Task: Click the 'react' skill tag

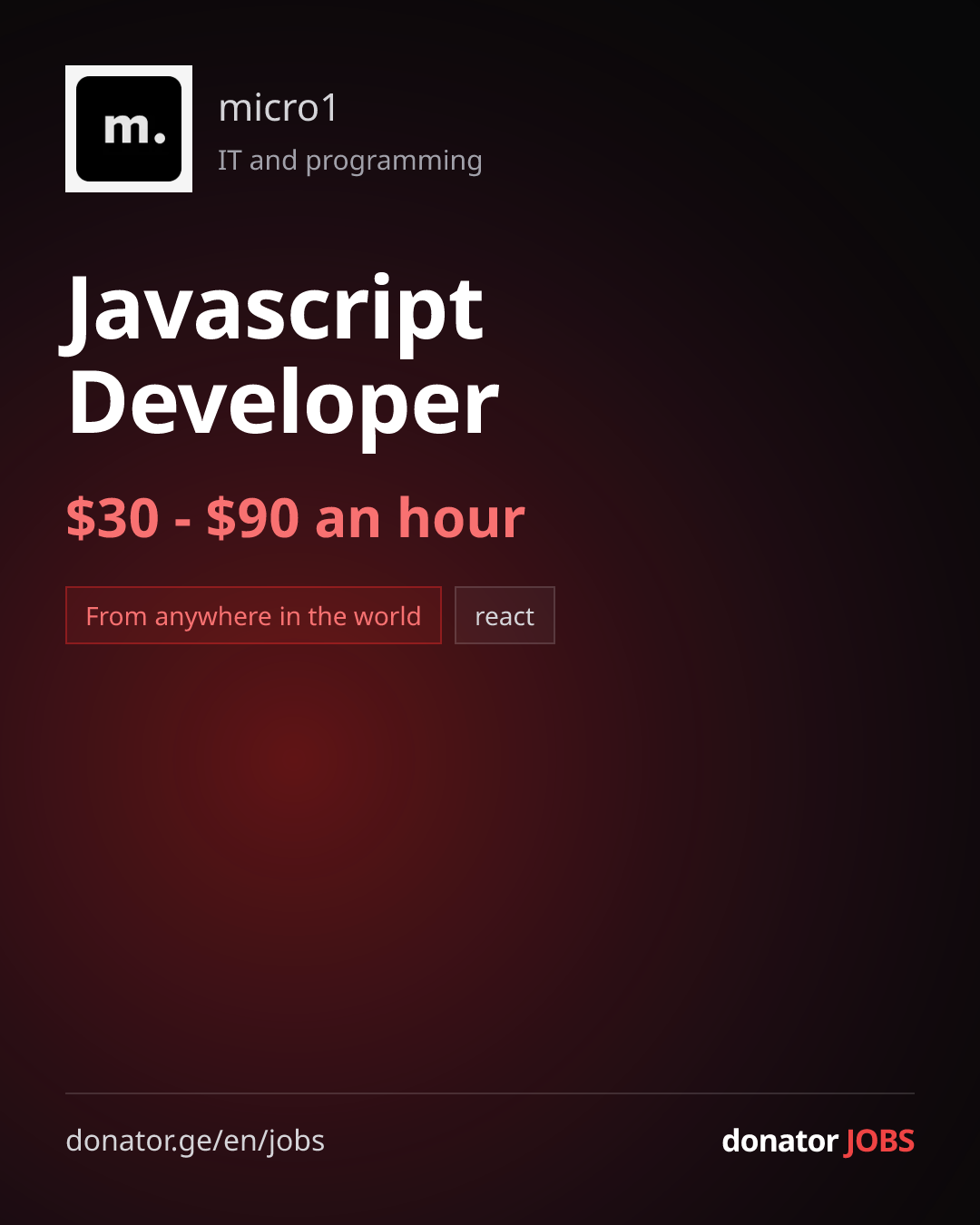Action: (505, 615)
